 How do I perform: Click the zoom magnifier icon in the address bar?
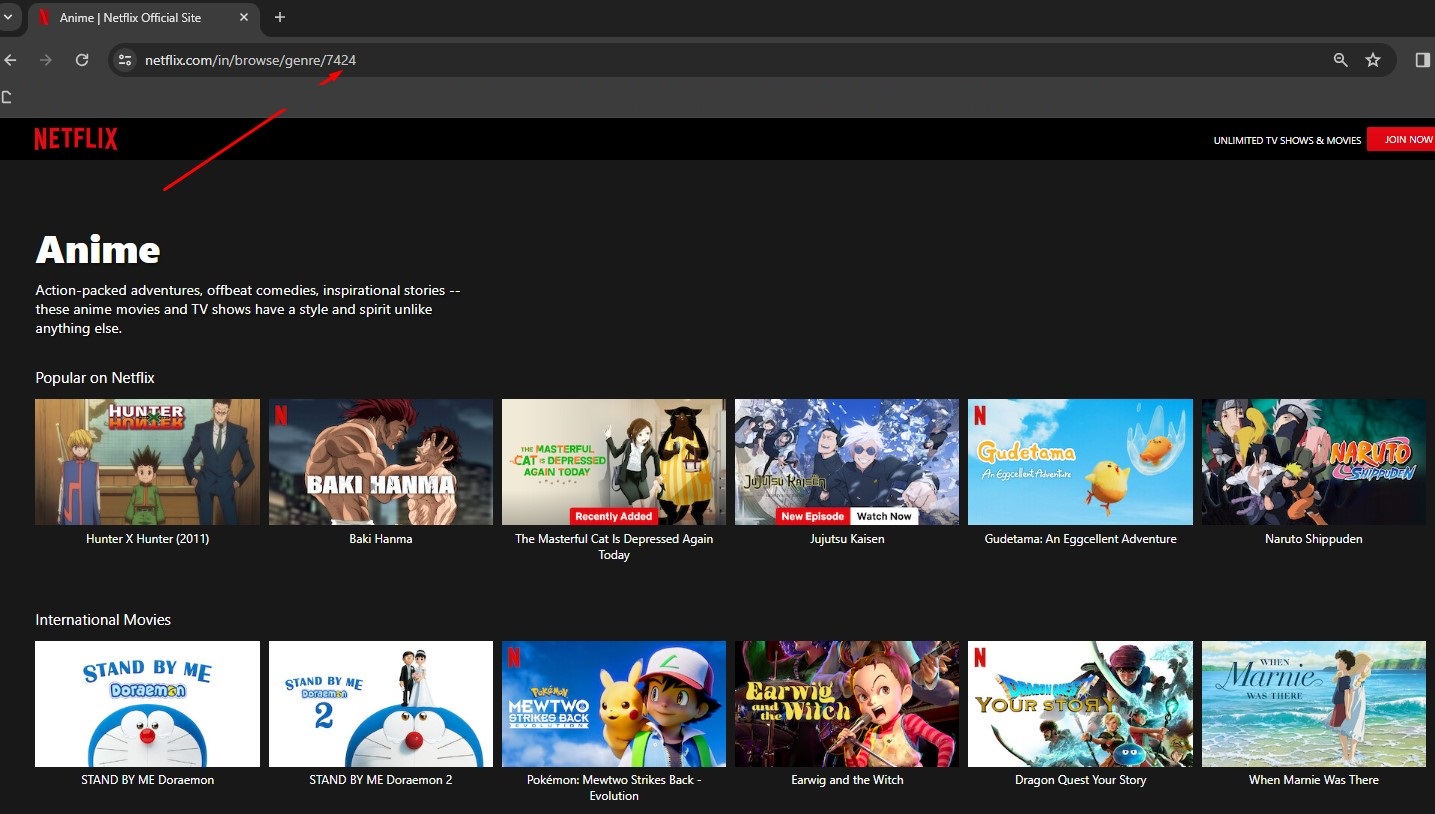pos(1341,60)
